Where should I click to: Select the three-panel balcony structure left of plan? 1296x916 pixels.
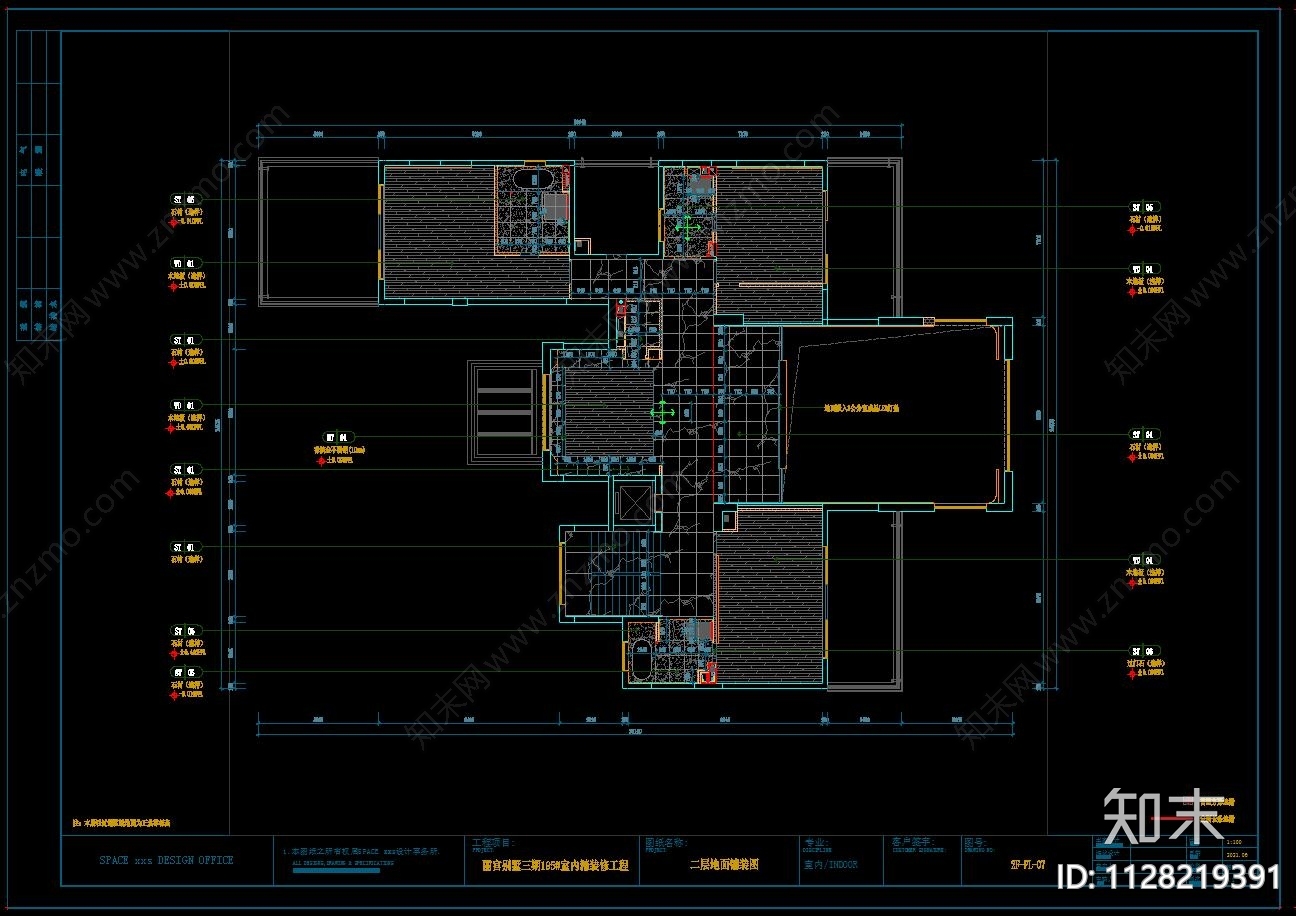point(506,411)
